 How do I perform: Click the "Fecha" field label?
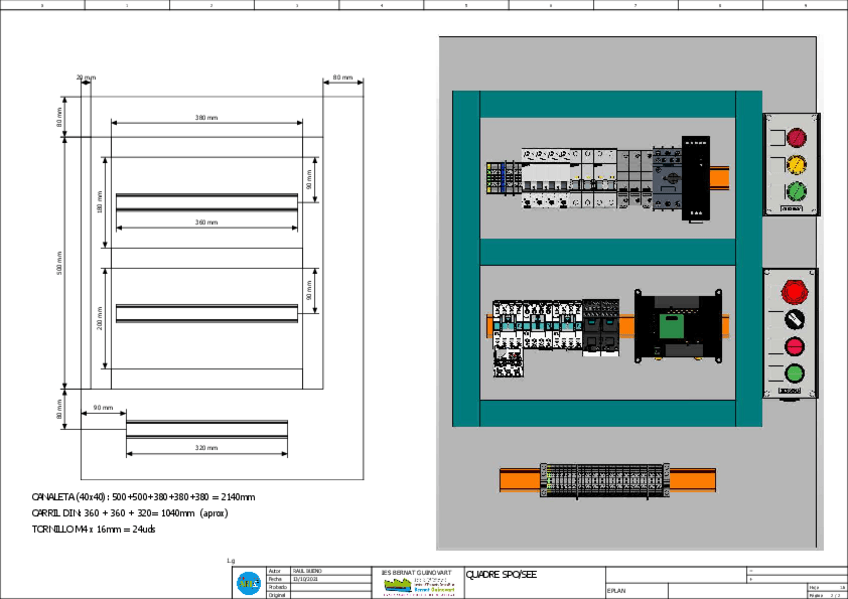click(x=275, y=579)
